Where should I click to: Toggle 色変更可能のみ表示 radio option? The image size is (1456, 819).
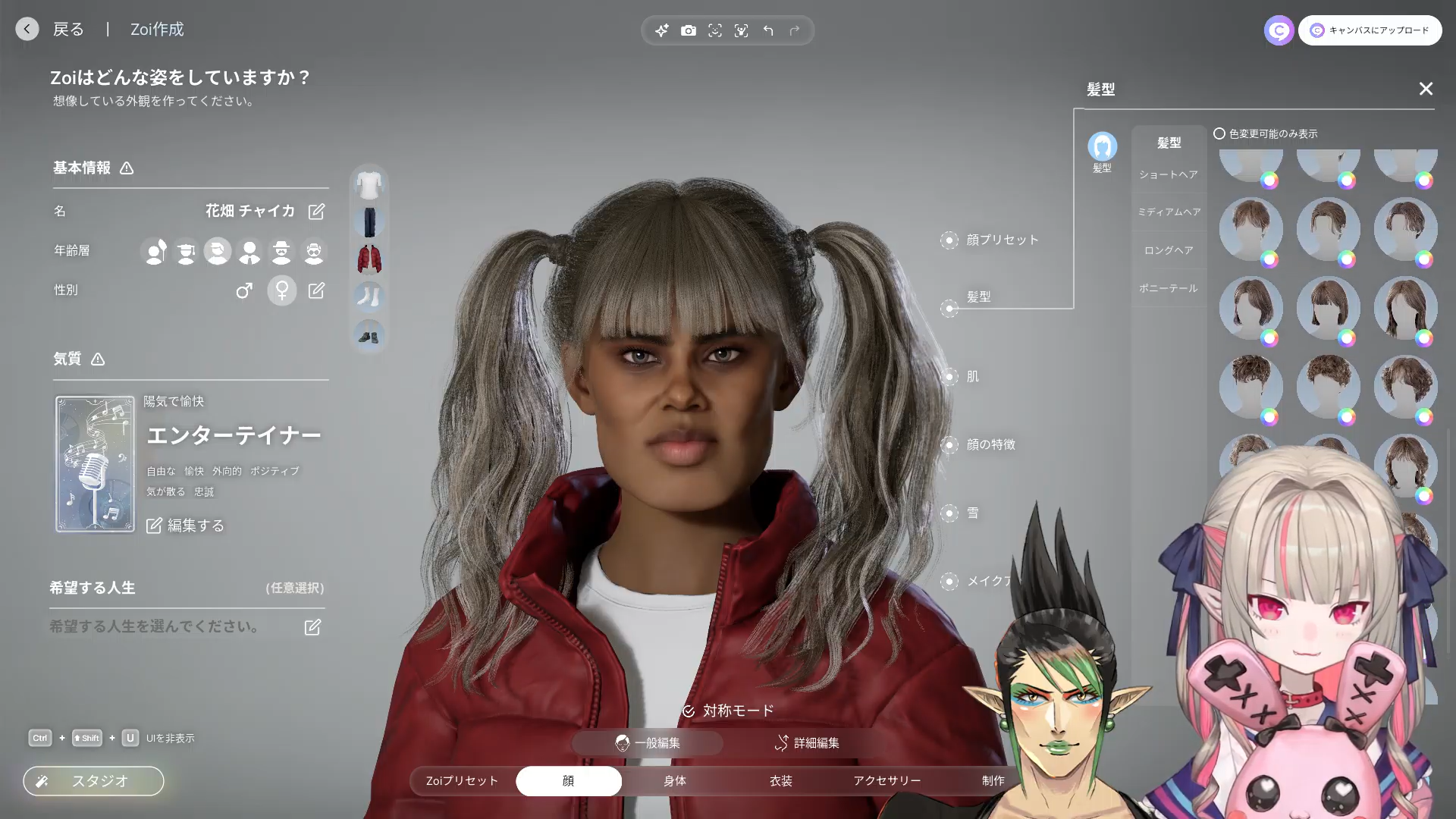click(x=1219, y=133)
